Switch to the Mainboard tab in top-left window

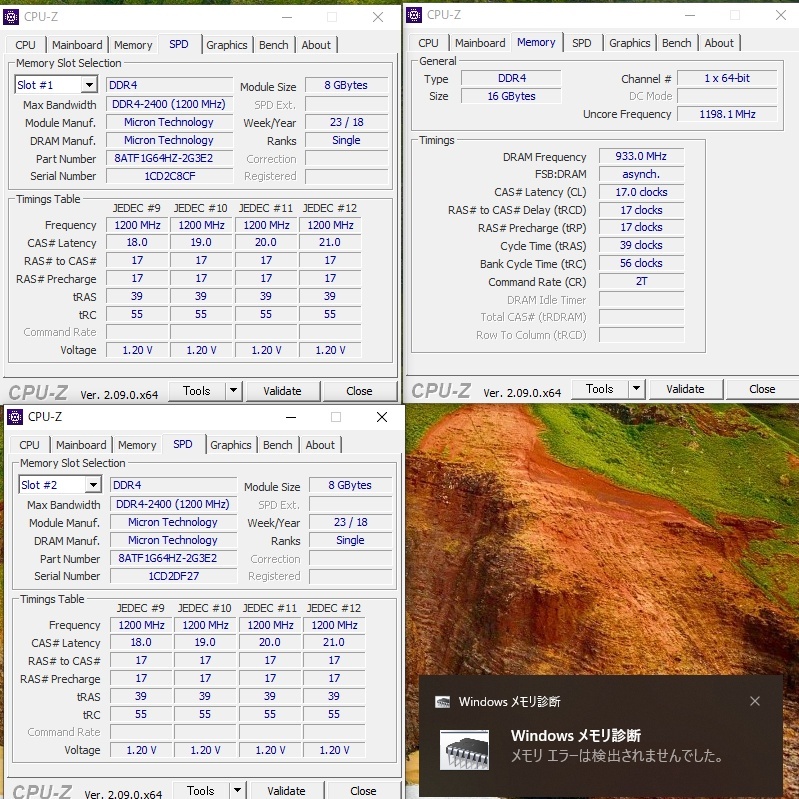click(x=77, y=45)
